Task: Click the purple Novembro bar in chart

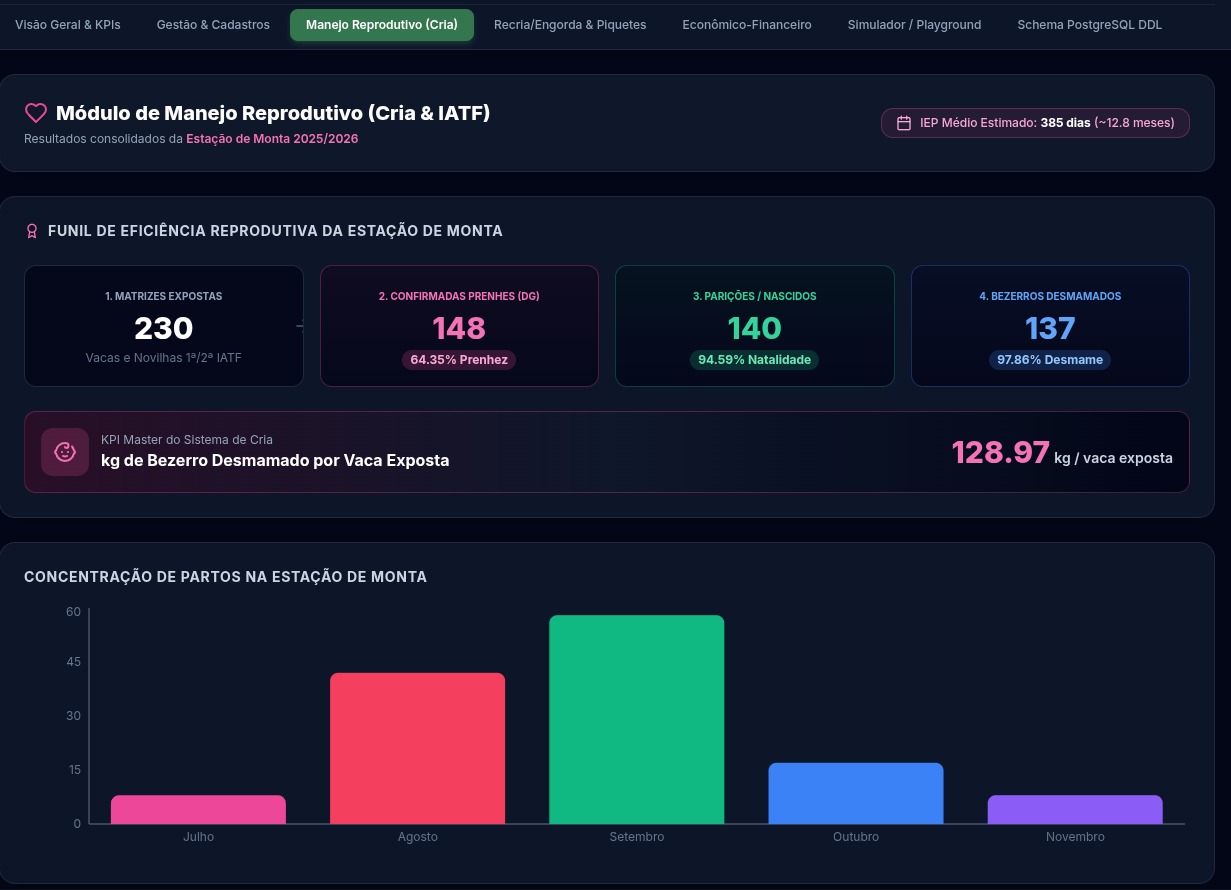Action: point(1075,810)
